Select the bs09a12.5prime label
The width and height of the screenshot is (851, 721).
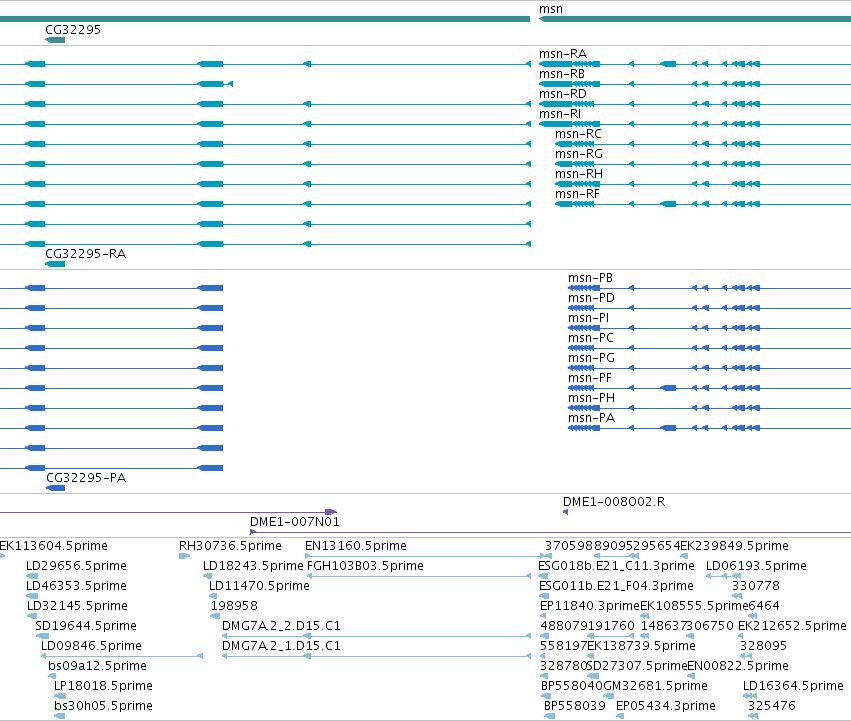[98, 667]
